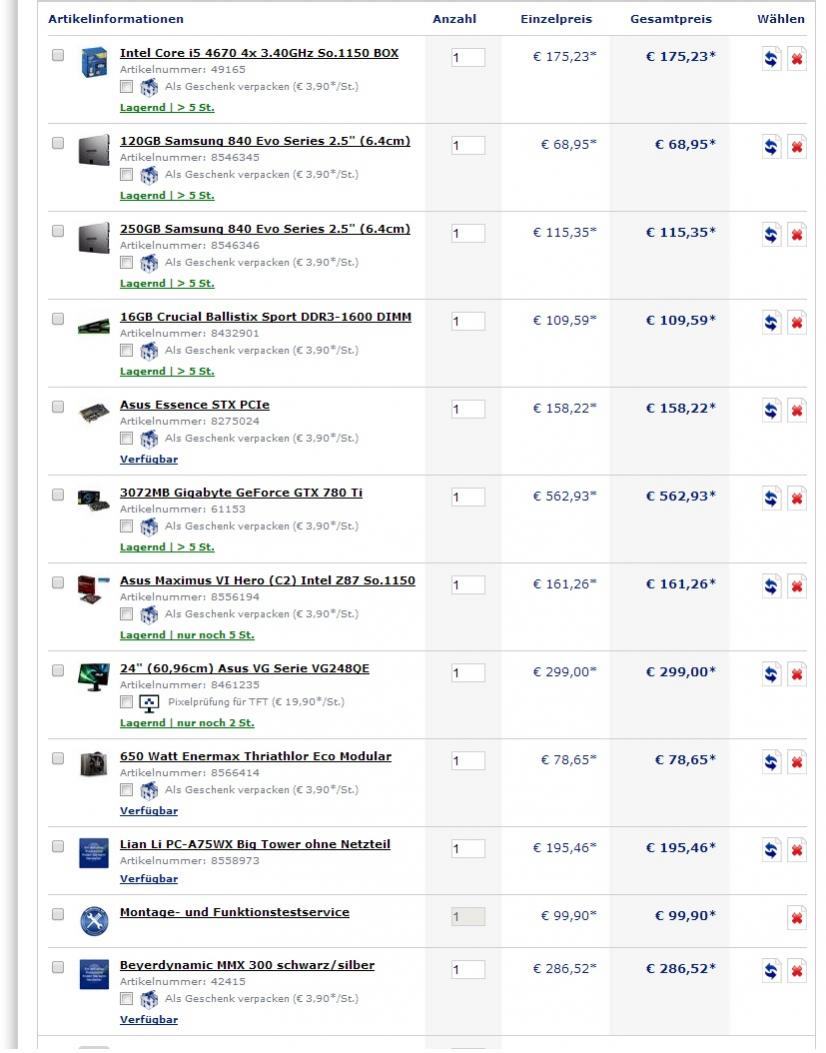Remove the Montage- und Funktionstestservice item
The height and width of the screenshot is (1053, 826).
coord(797,918)
